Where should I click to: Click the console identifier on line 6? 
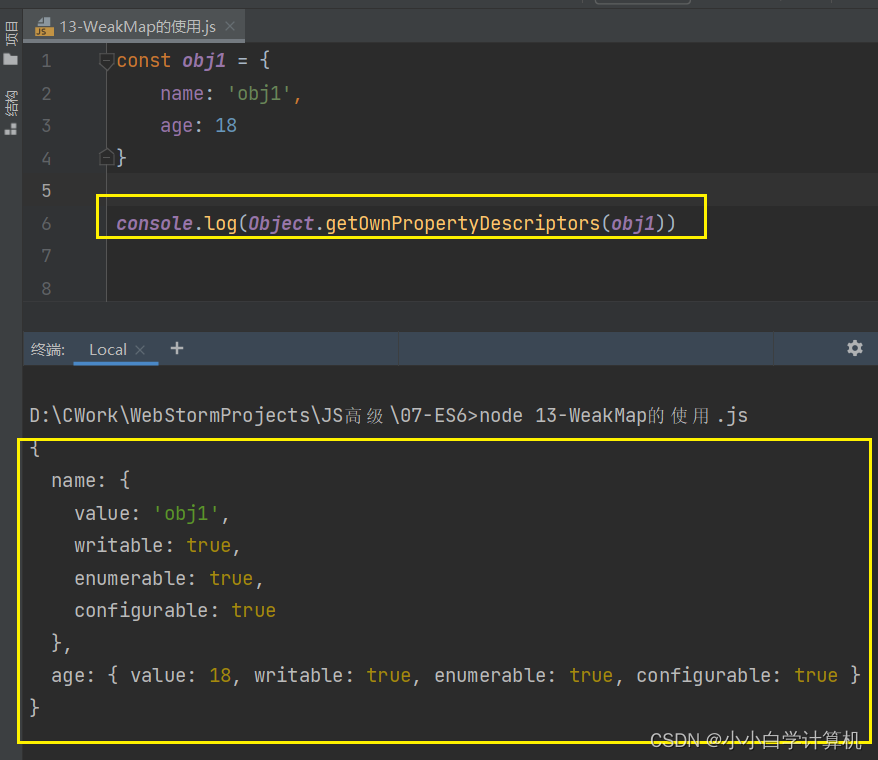155,223
